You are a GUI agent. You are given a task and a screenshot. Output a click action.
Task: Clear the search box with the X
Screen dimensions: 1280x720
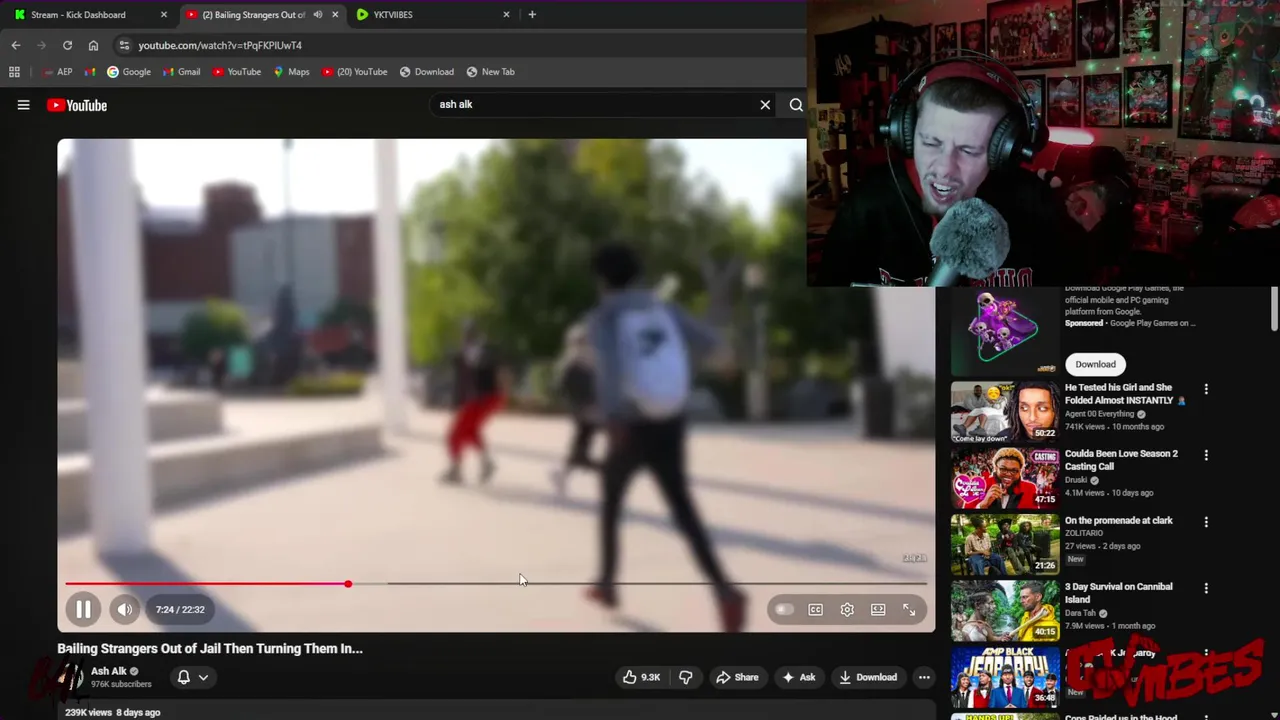click(x=766, y=104)
